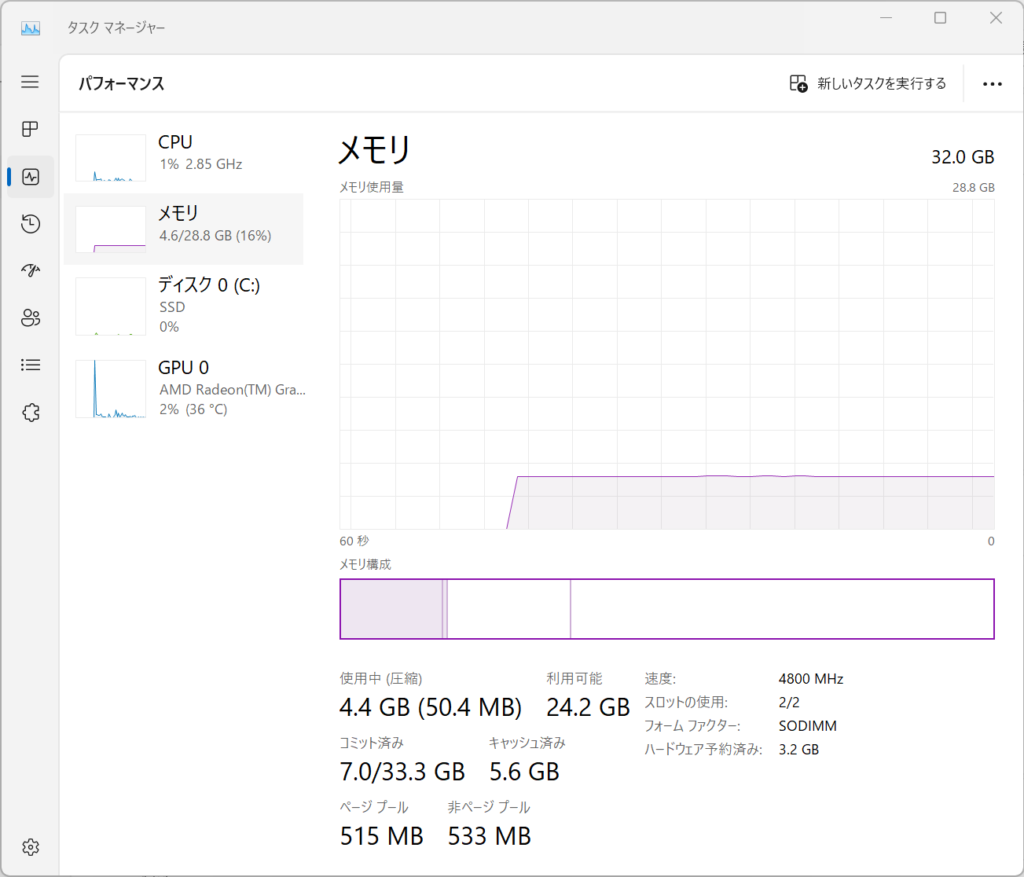Click the 4800 MHz speed value
The image size is (1024, 877).
(x=810, y=679)
